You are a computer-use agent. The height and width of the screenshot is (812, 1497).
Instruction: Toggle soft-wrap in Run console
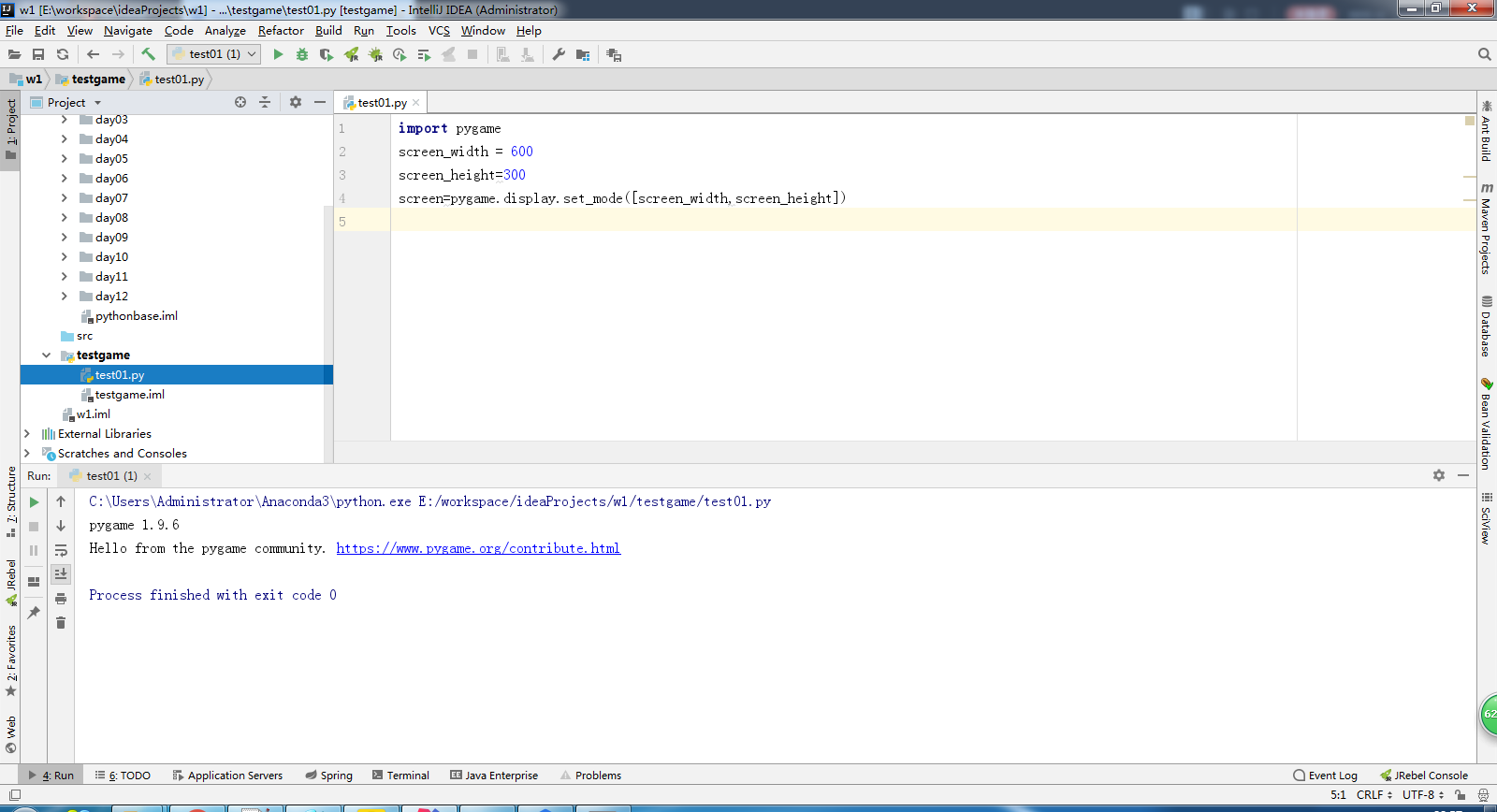[61, 550]
